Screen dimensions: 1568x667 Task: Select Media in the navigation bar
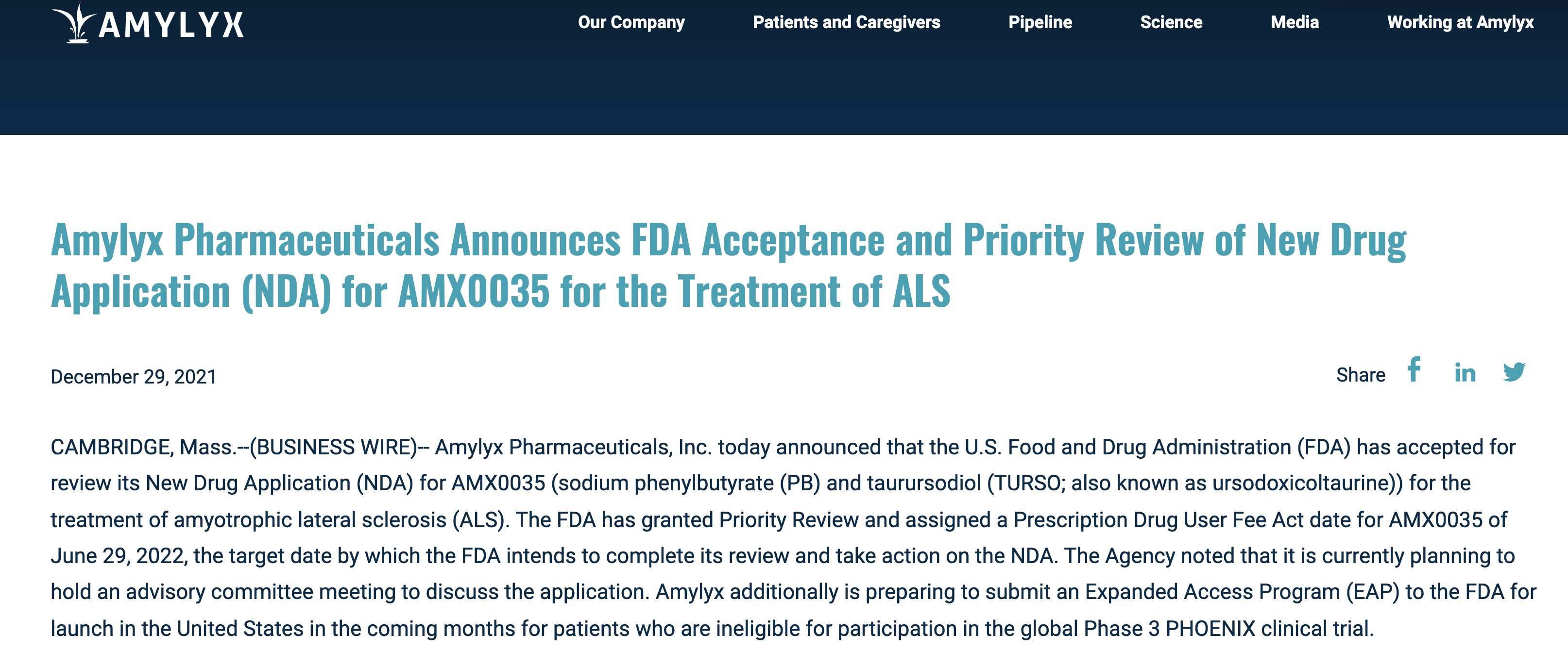(x=1294, y=22)
